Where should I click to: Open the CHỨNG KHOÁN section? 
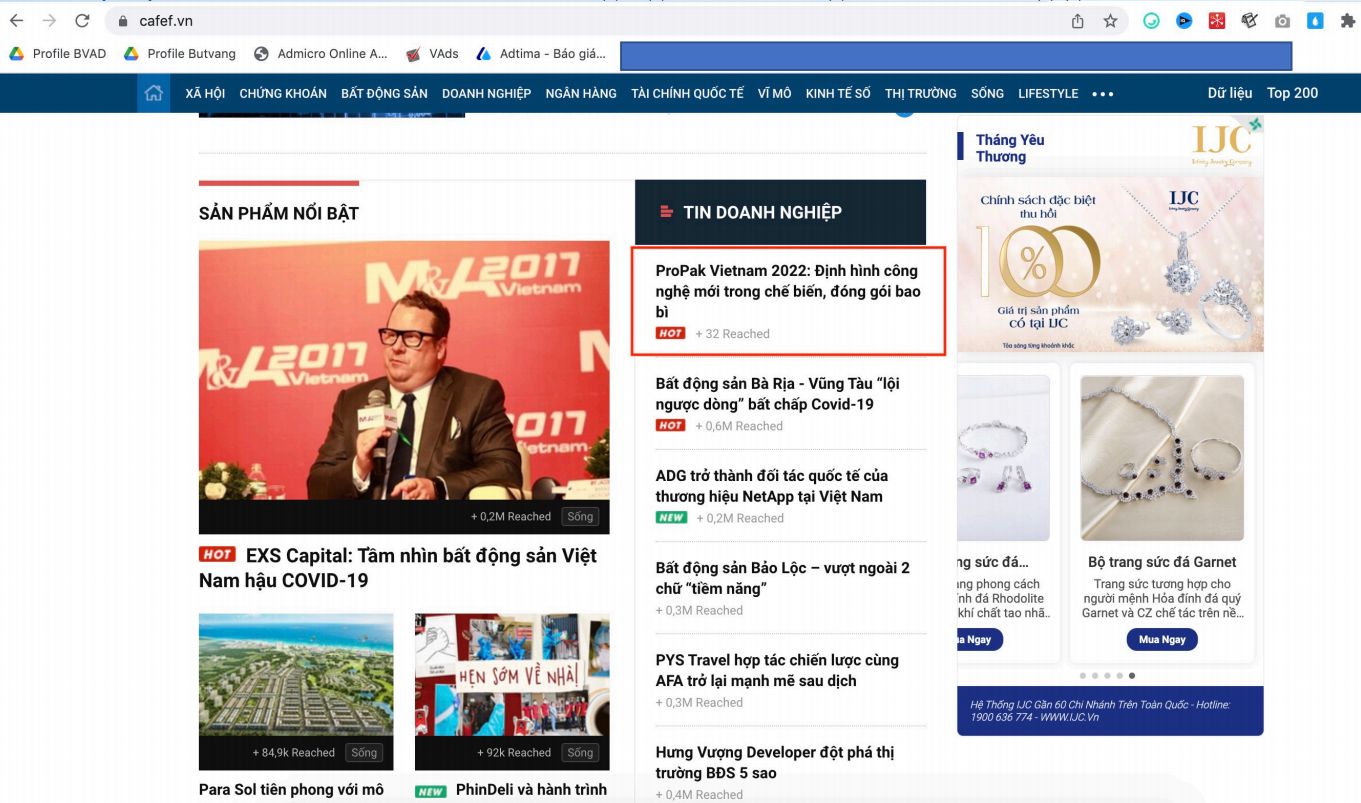pyautogui.click(x=283, y=93)
